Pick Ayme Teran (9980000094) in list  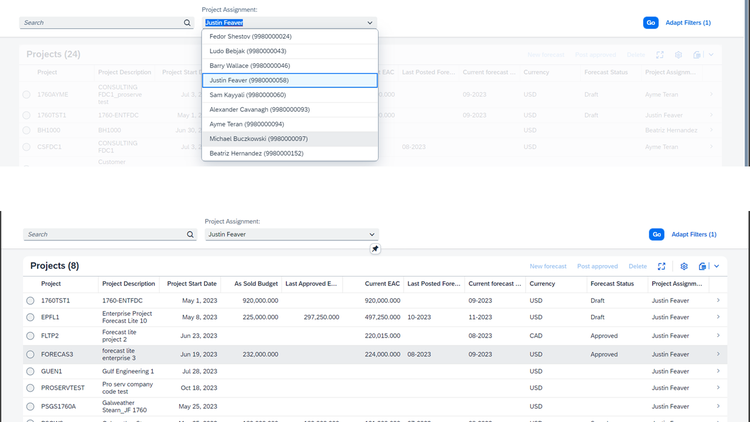(290, 124)
